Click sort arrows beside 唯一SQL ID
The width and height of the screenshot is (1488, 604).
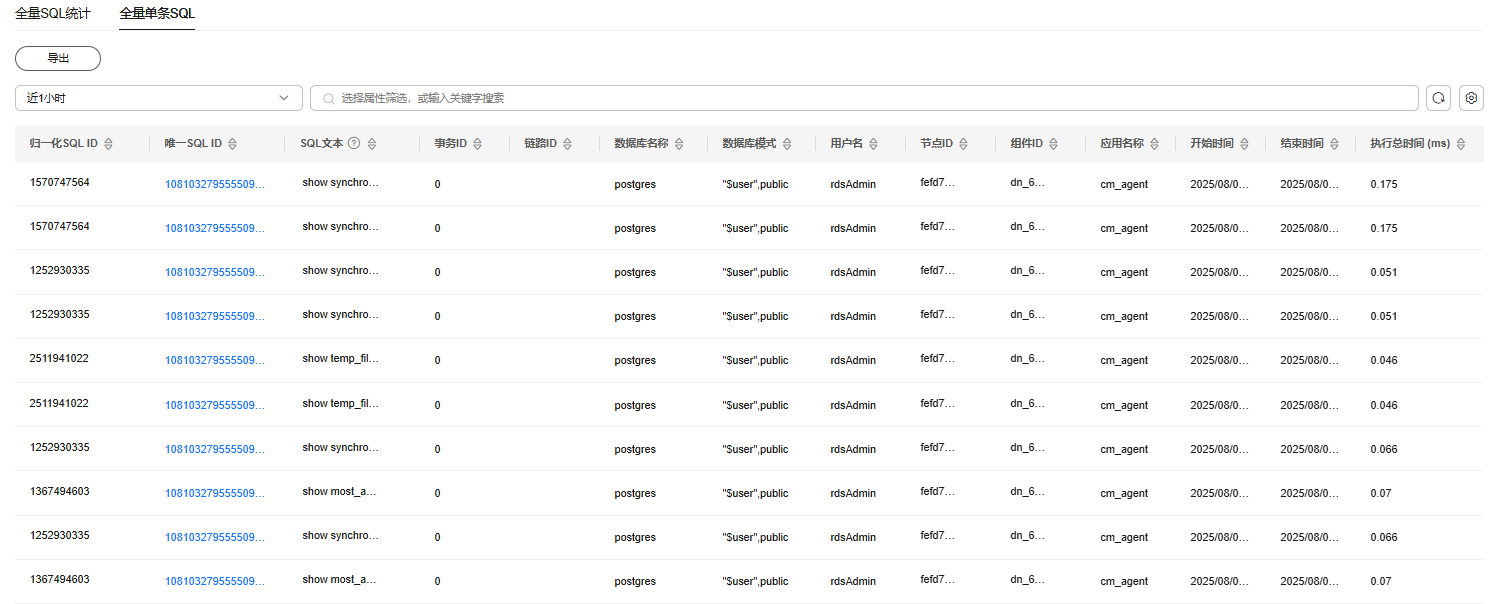click(232, 144)
